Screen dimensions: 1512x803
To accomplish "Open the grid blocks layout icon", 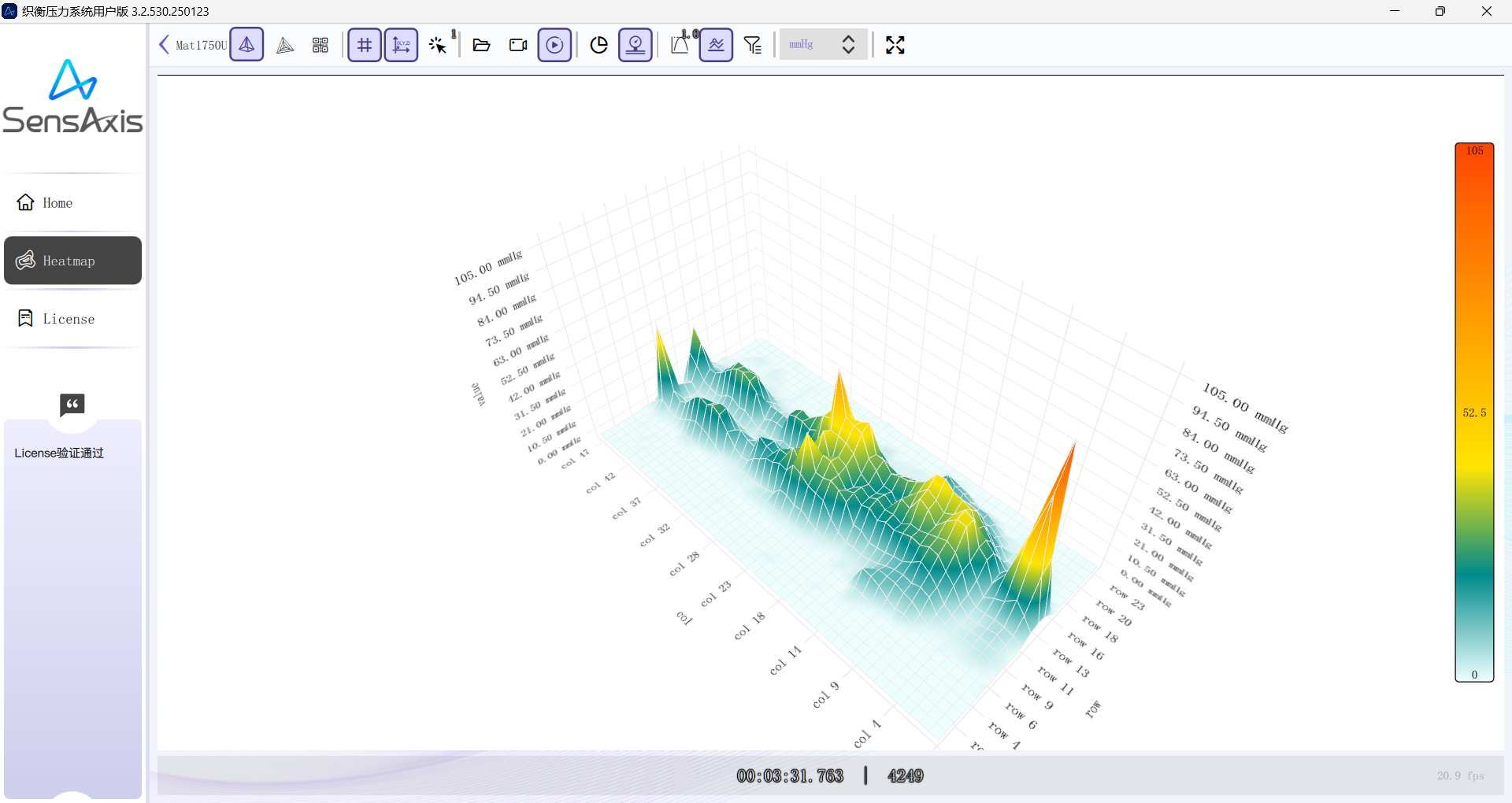I will 320,45.
